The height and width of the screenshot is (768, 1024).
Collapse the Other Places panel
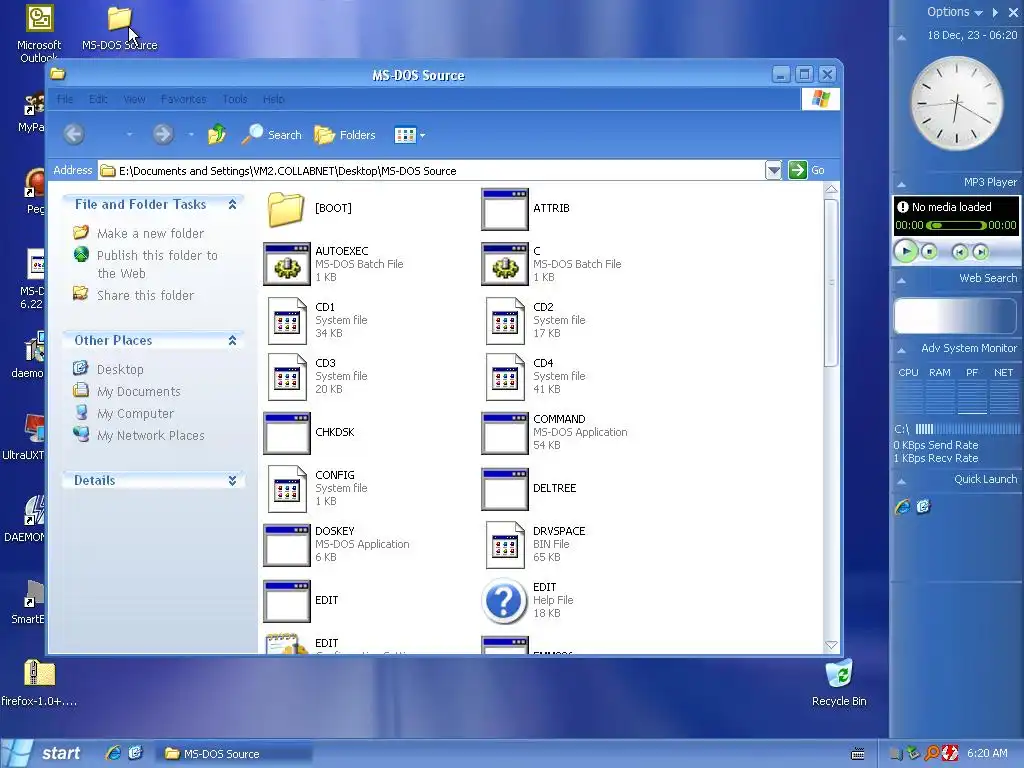click(x=232, y=340)
